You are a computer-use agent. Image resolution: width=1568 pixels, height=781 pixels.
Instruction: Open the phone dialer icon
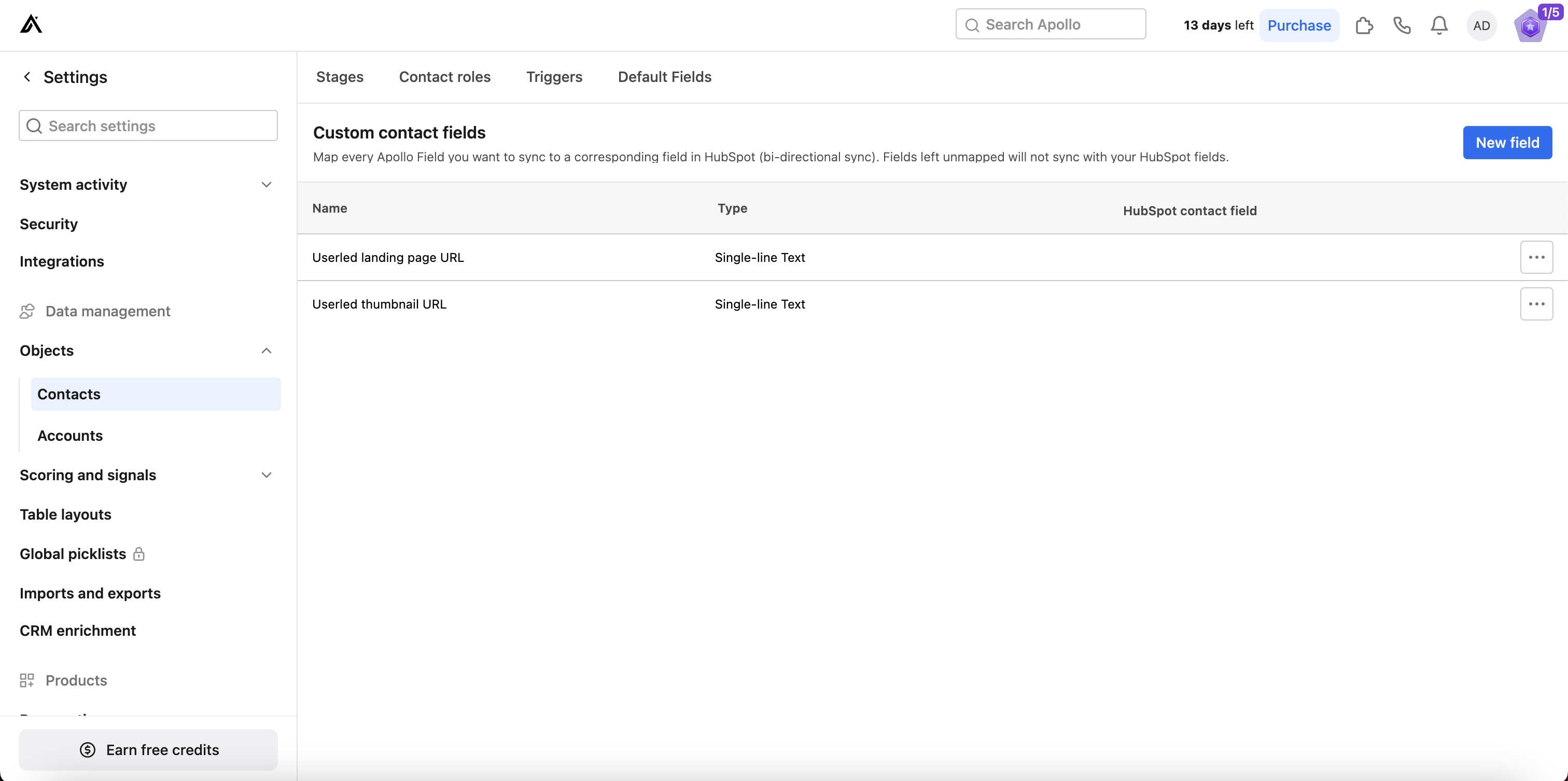point(1402,25)
